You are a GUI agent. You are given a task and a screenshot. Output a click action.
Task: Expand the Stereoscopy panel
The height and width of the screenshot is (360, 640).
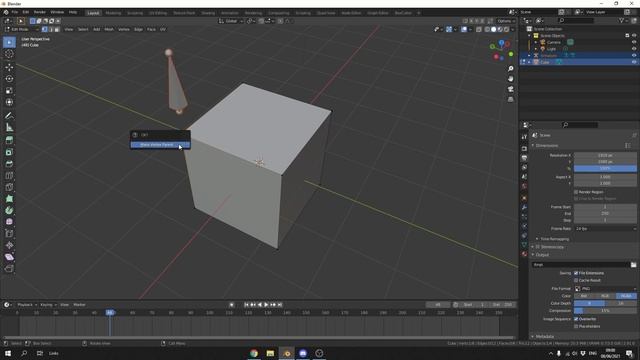point(548,247)
